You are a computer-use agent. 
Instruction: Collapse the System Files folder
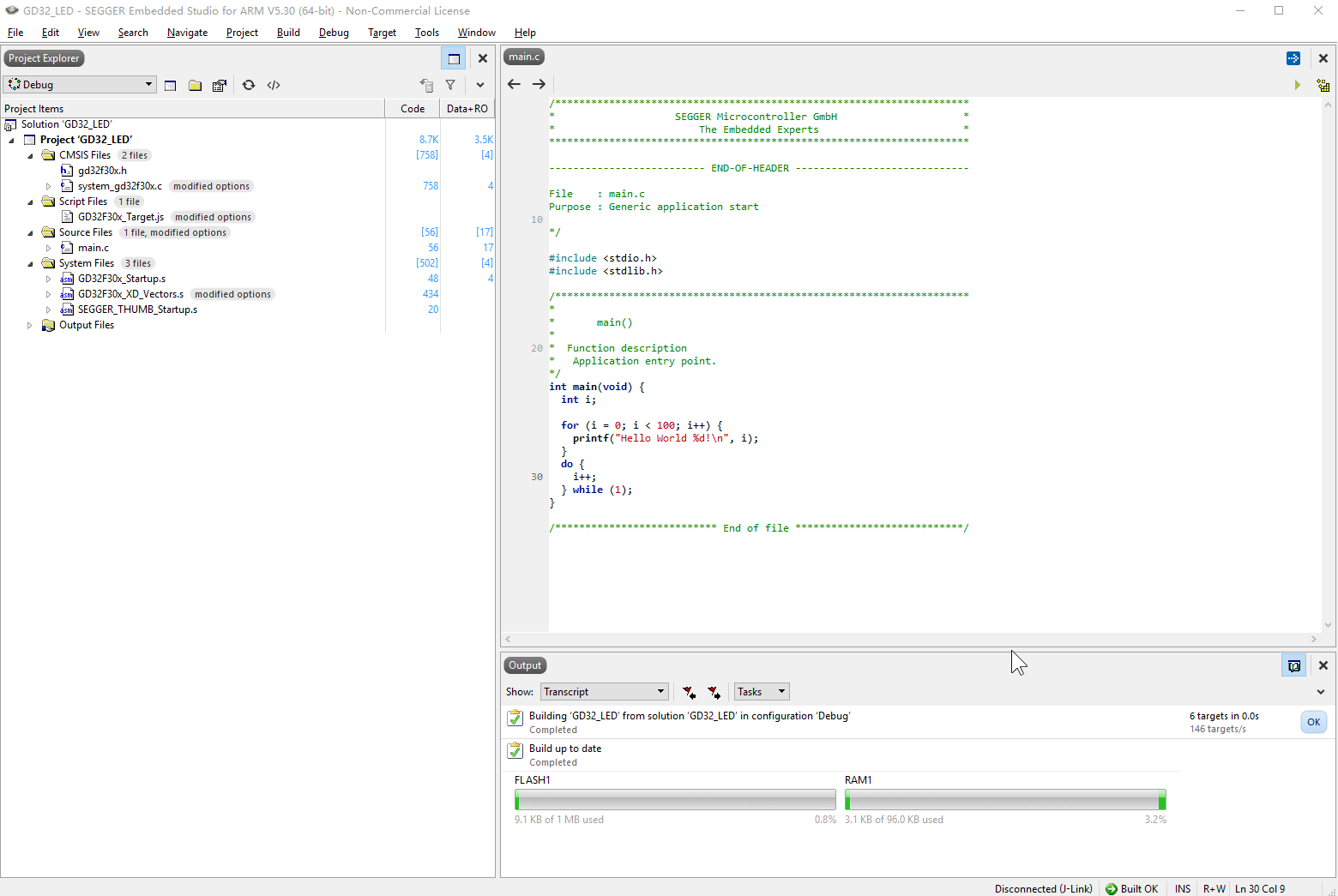click(x=30, y=263)
